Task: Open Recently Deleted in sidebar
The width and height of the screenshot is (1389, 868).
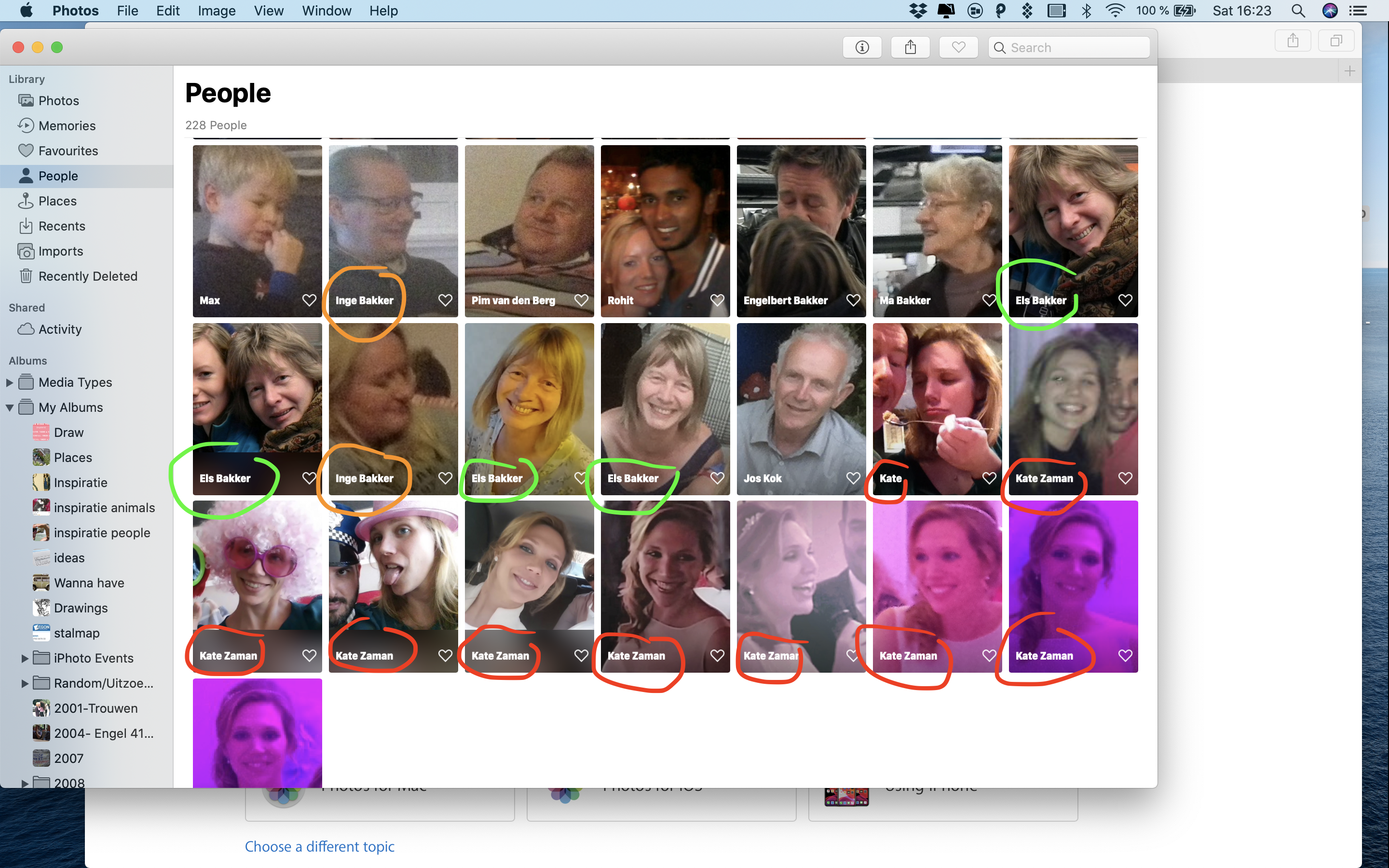Action: tap(87, 276)
